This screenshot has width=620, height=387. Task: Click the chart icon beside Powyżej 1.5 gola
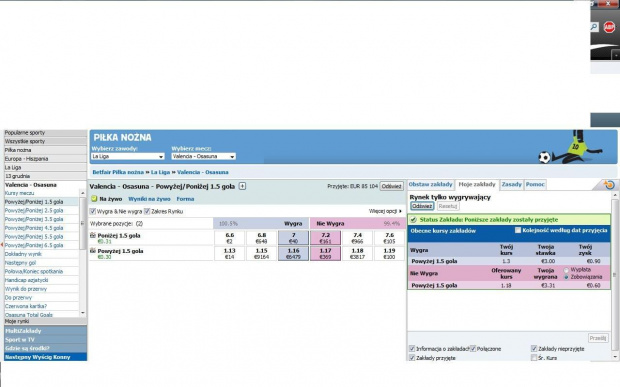(93, 251)
